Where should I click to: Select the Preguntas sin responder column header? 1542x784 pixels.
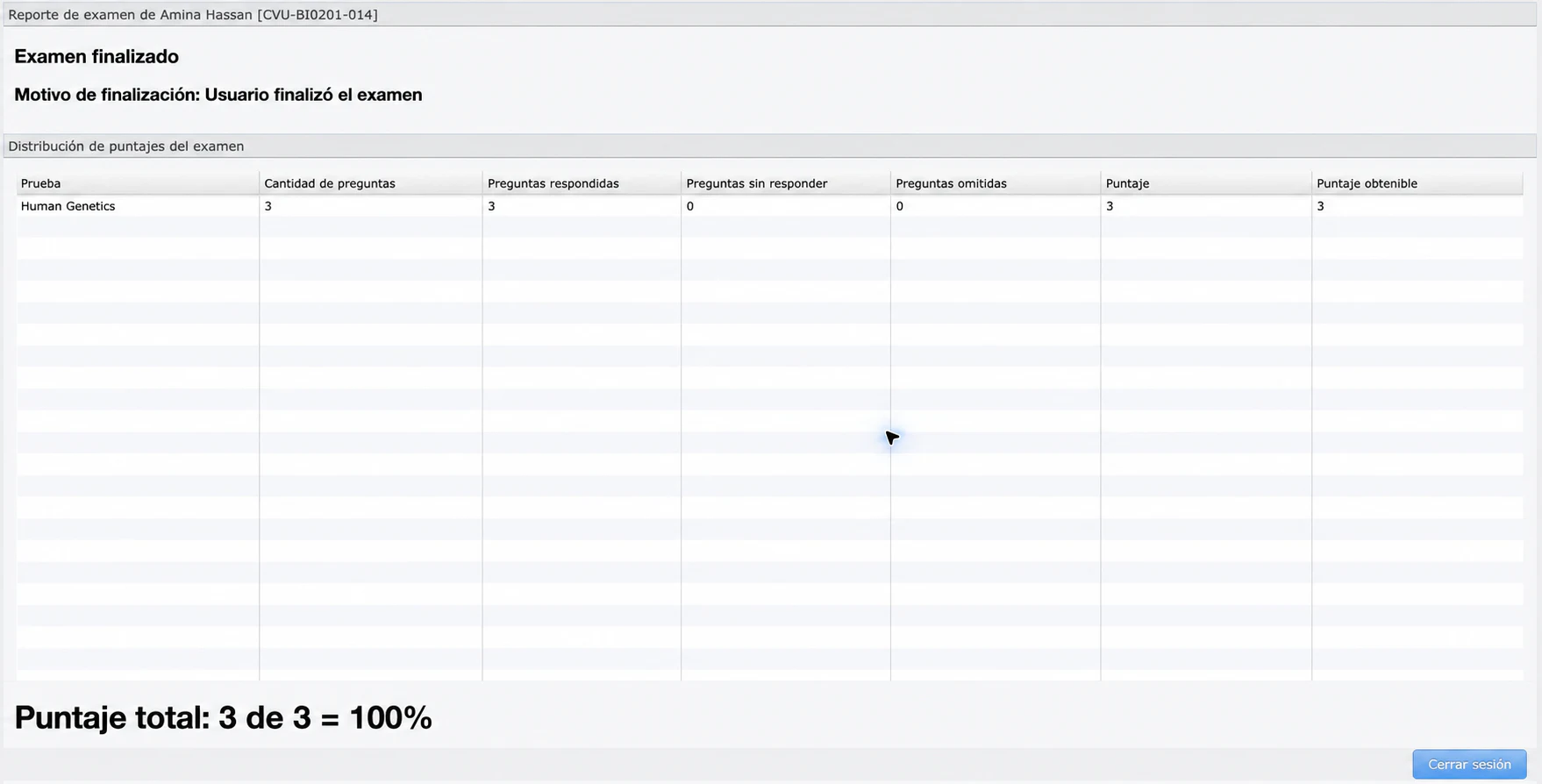[x=786, y=183]
